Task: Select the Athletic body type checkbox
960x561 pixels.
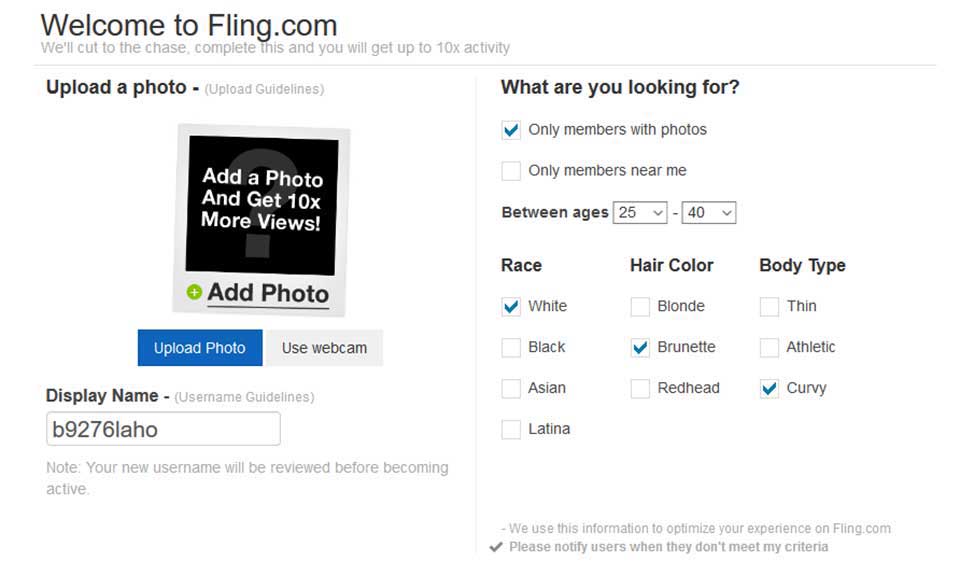Action: (x=769, y=348)
